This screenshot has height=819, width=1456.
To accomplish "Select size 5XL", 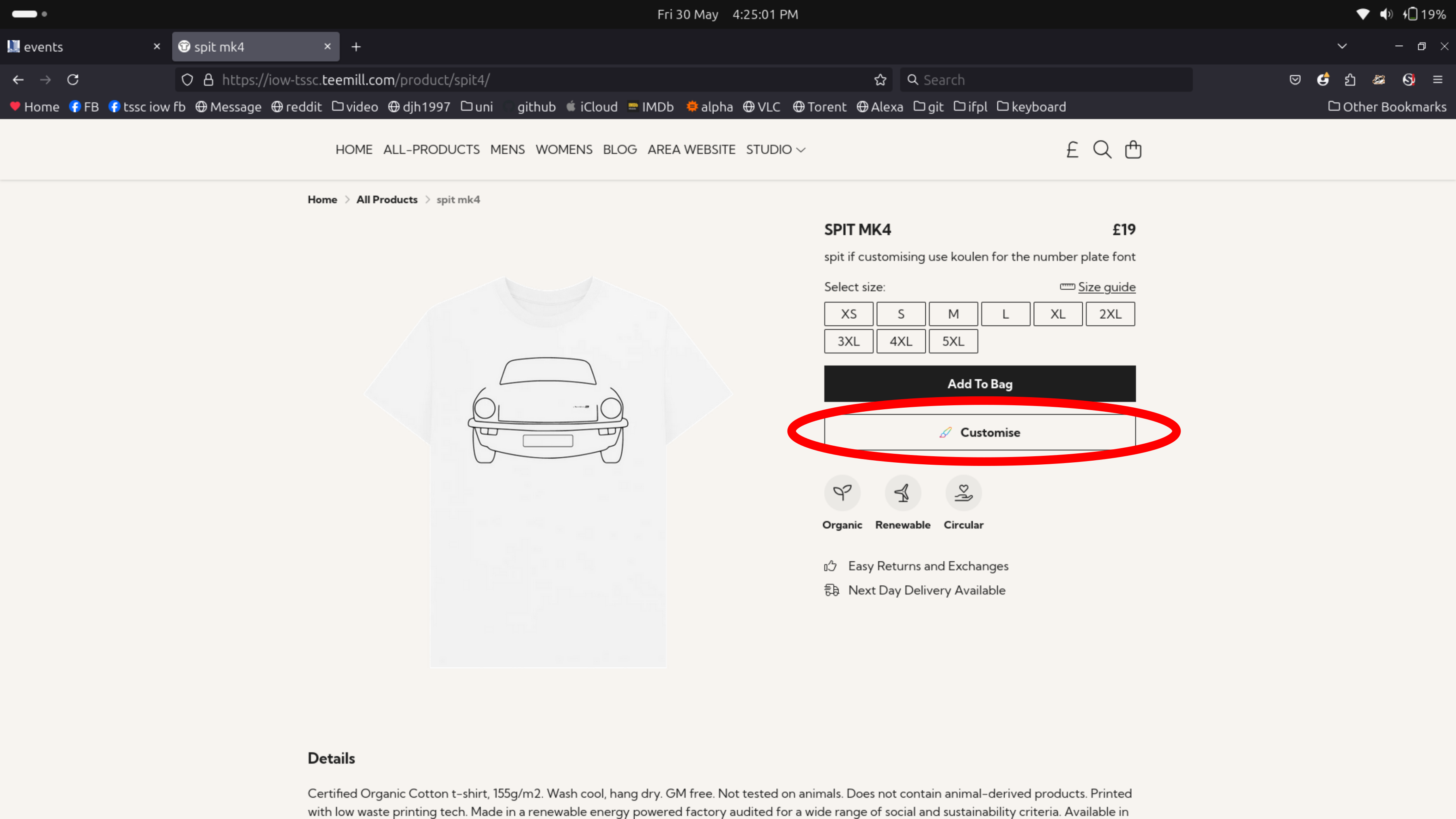I will [953, 341].
